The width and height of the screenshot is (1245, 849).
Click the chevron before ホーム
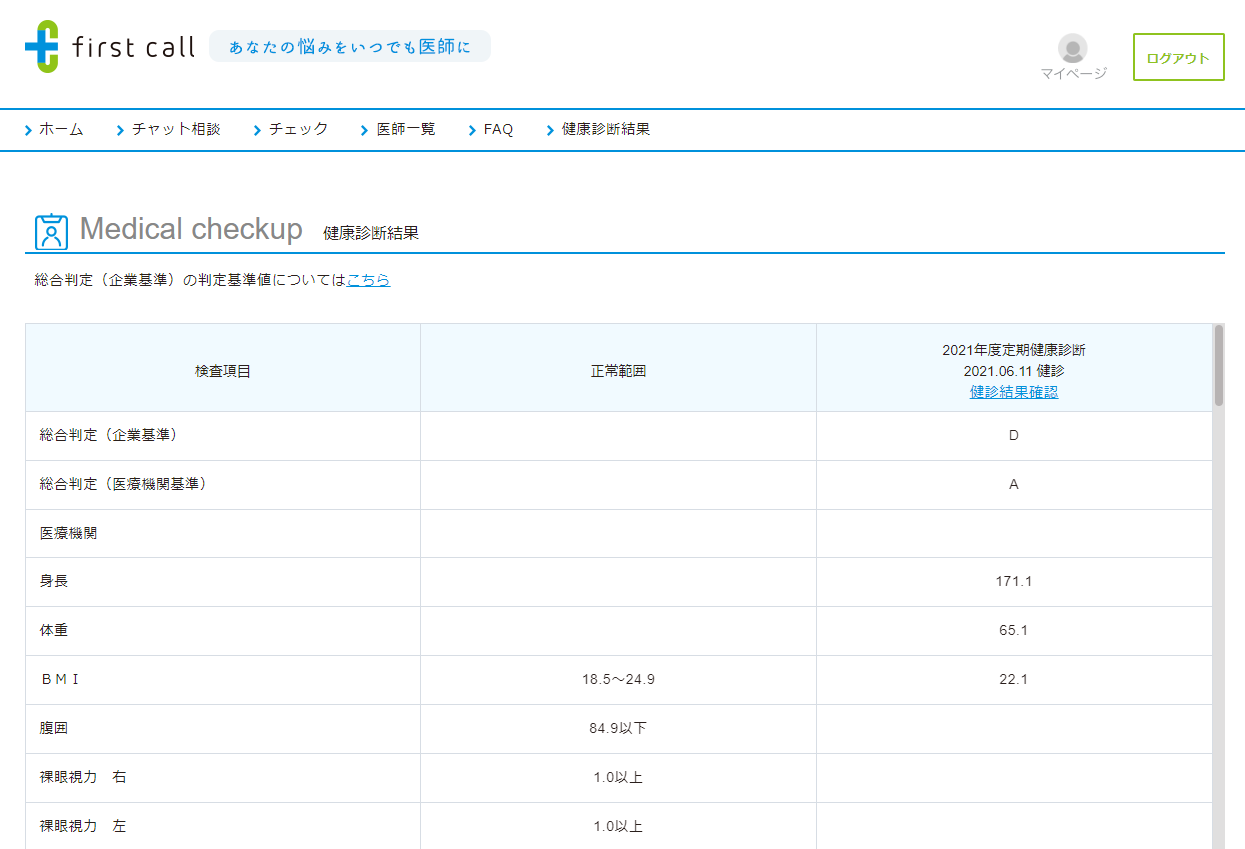click(x=28, y=129)
